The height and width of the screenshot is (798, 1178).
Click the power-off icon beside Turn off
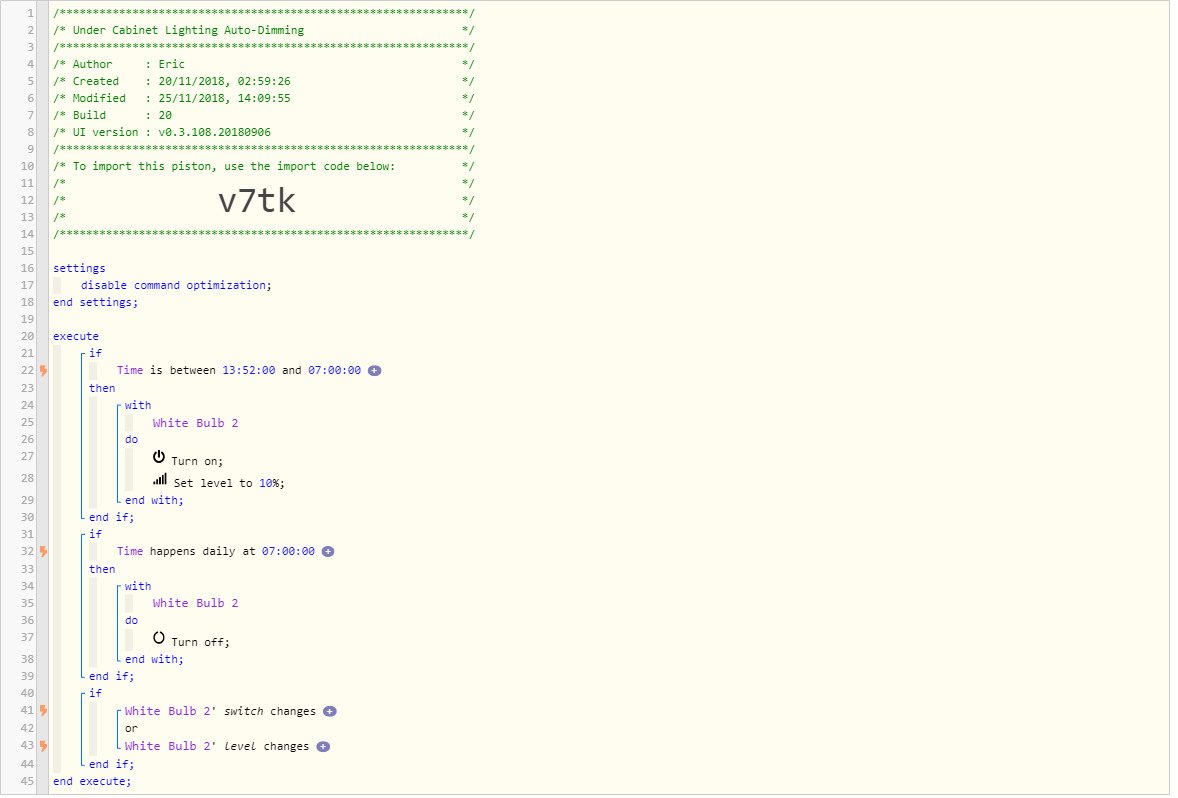[159, 638]
